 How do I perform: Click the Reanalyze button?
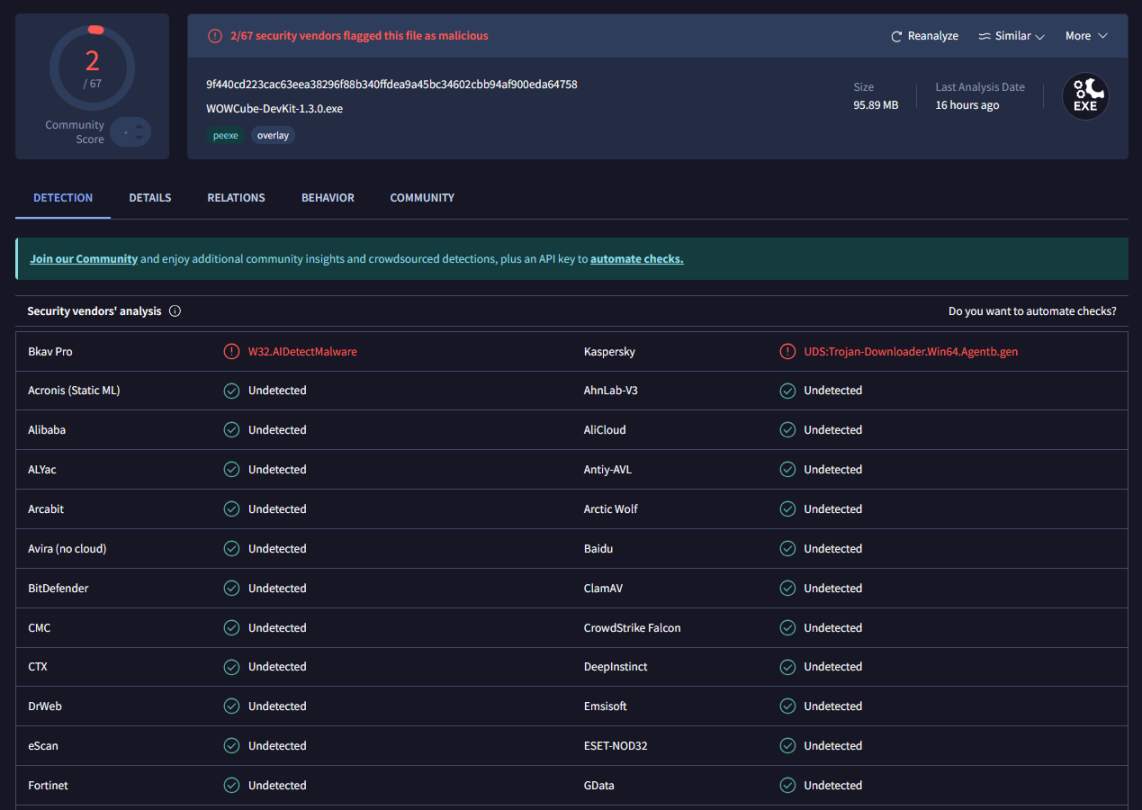(x=924, y=36)
